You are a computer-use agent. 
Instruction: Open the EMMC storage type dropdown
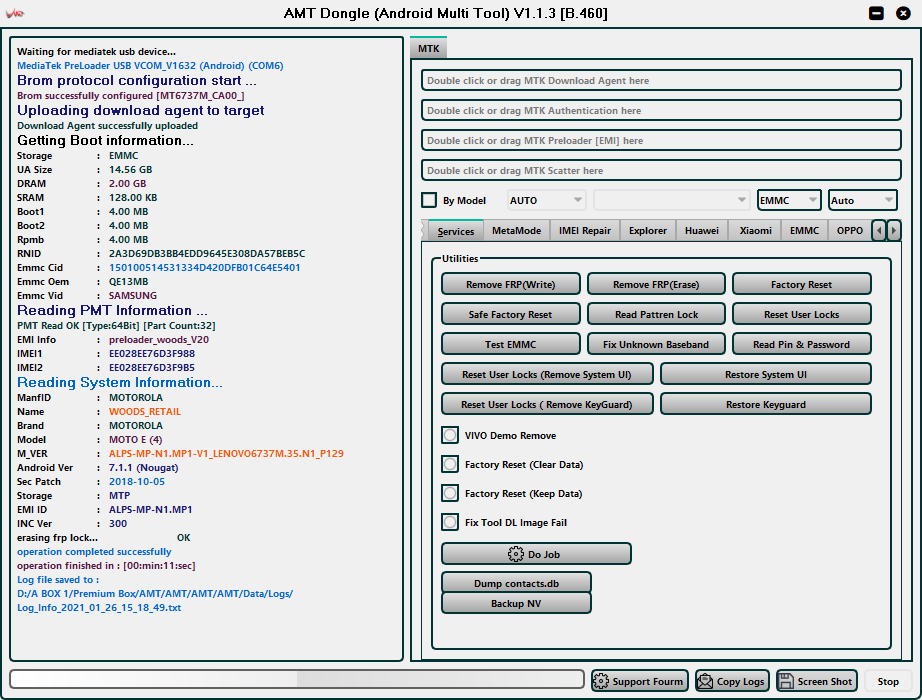[x=789, y=201]
